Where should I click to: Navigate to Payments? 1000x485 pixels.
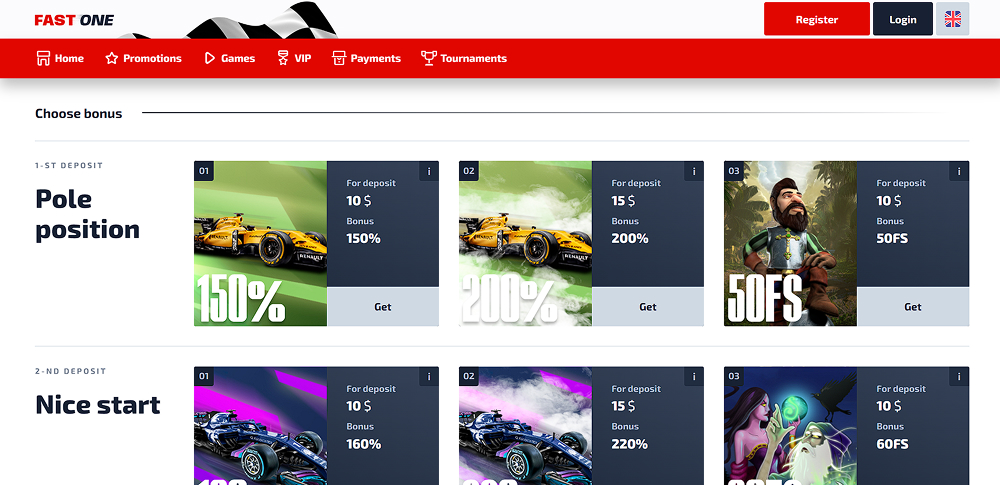click(x=367, y=58)
